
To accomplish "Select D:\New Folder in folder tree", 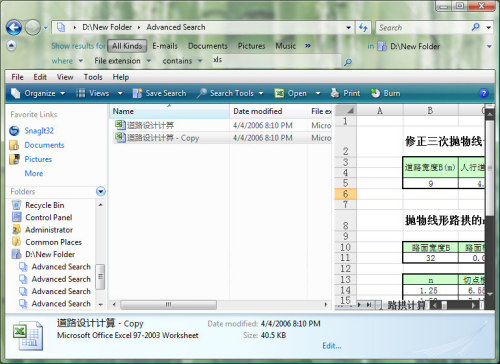I will tap(50, 254).
